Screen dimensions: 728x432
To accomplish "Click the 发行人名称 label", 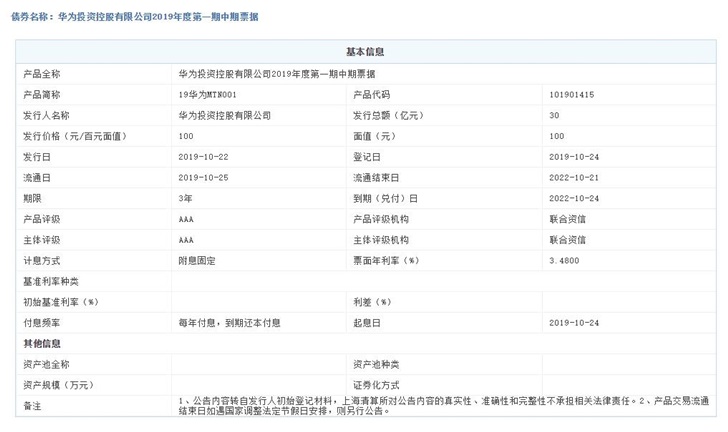I will tap(46, 115).
